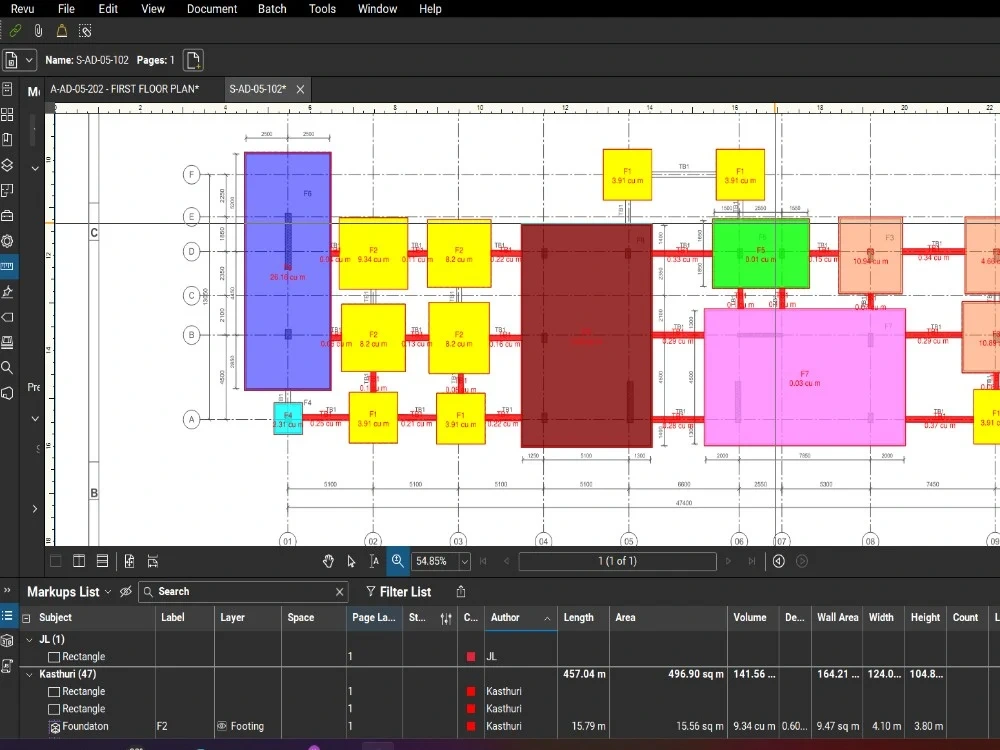Click the Author column sort arrow
Image resolution: width=1000 pixels, height=750 pixels.
pyautogui.click(x=547, y=618)
